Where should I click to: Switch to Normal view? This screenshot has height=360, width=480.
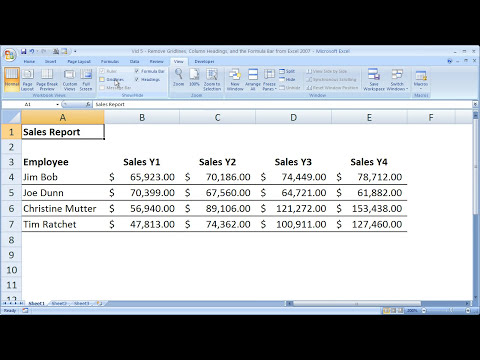coord(12,79)
